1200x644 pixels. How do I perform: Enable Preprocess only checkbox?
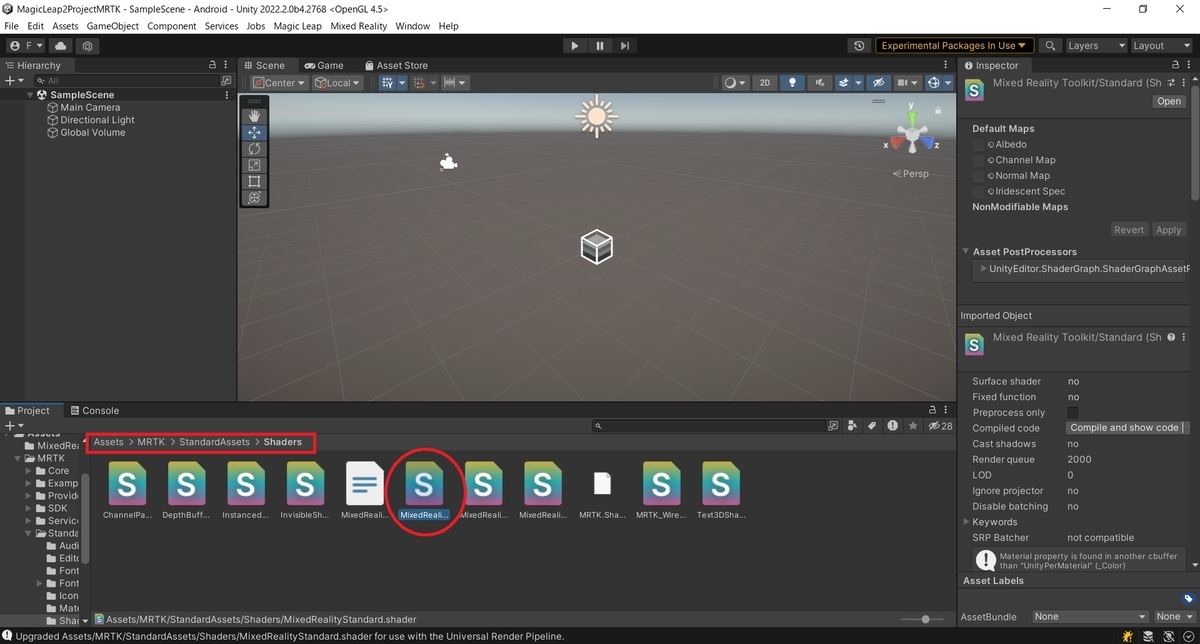pos(1073,413)
